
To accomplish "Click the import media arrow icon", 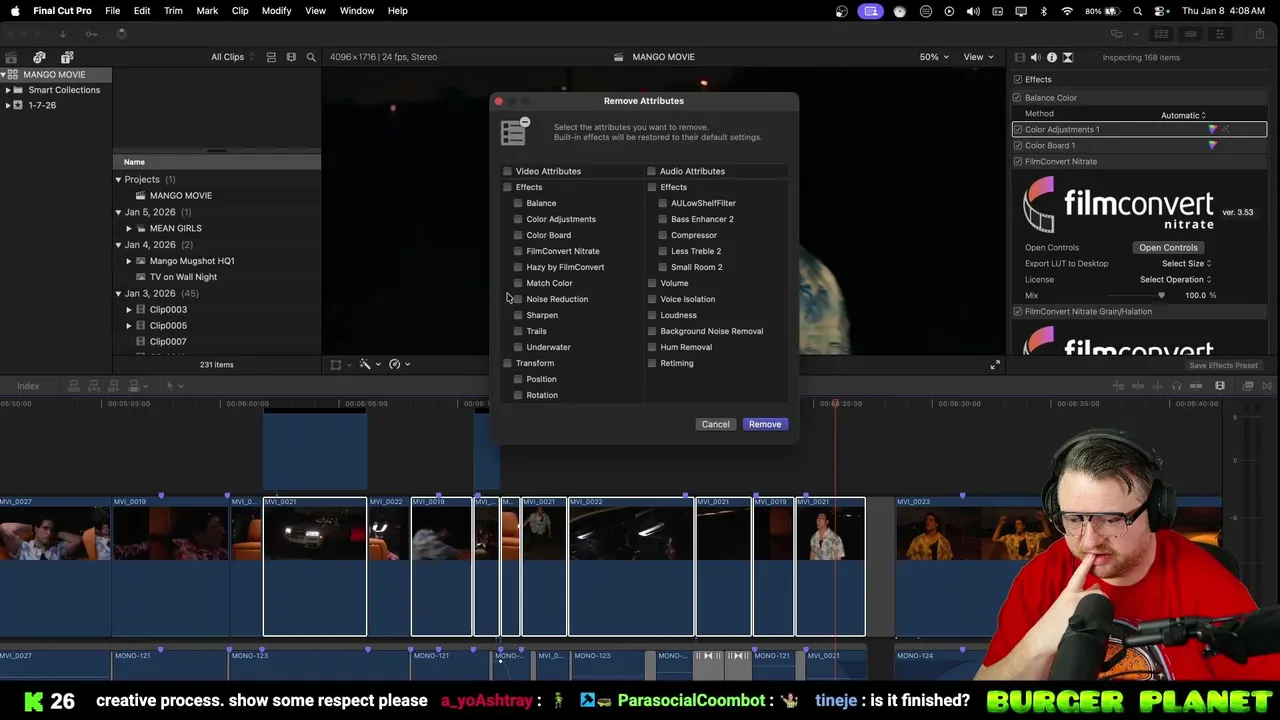I will click(x=62, y=34).
